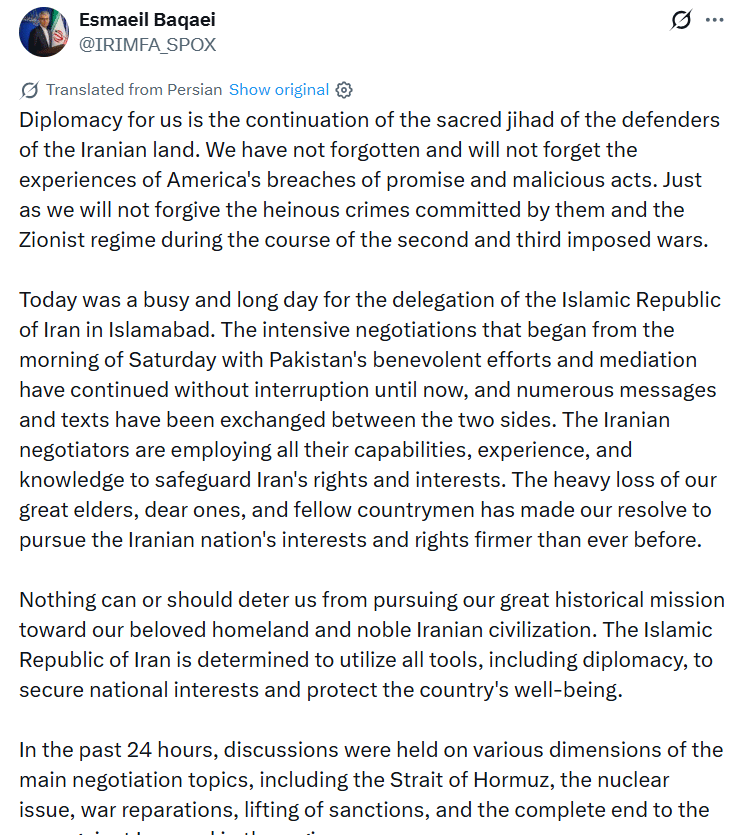Viewport: 748px width, 835px height.
Task: Click the Translated from Persian label
Action: pos(134,90)
